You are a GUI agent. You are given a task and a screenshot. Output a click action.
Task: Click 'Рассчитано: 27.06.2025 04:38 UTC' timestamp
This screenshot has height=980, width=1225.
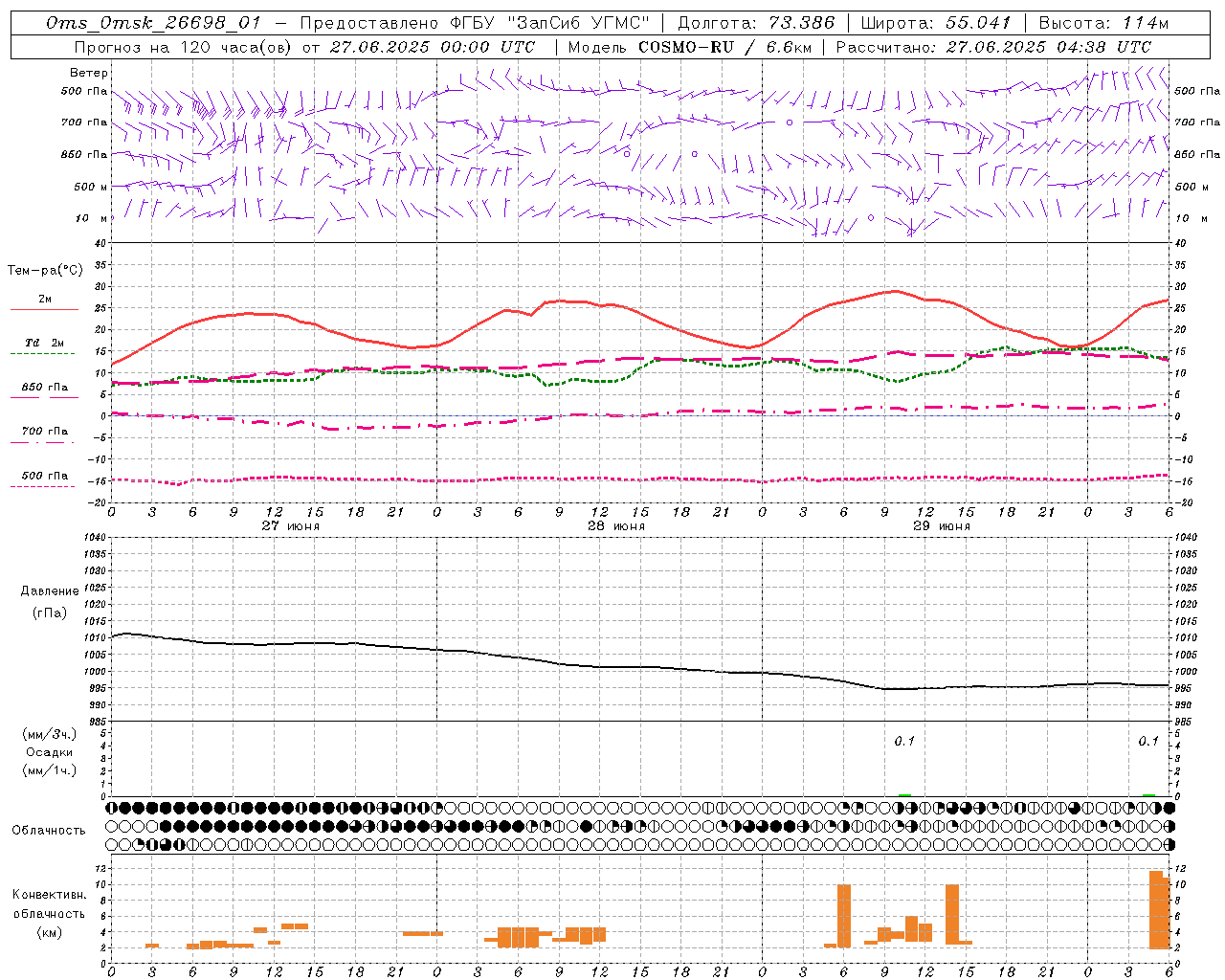click(993, 47)
